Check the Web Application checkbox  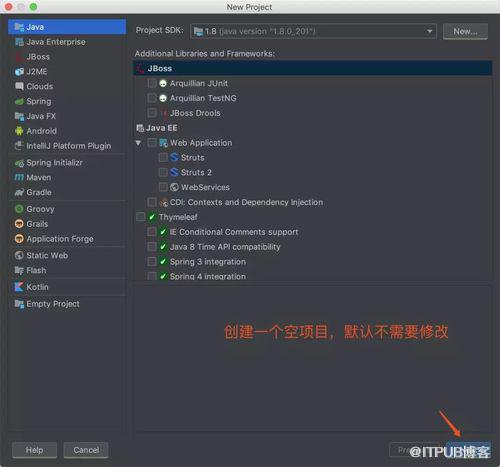click(x=152, y=143)
